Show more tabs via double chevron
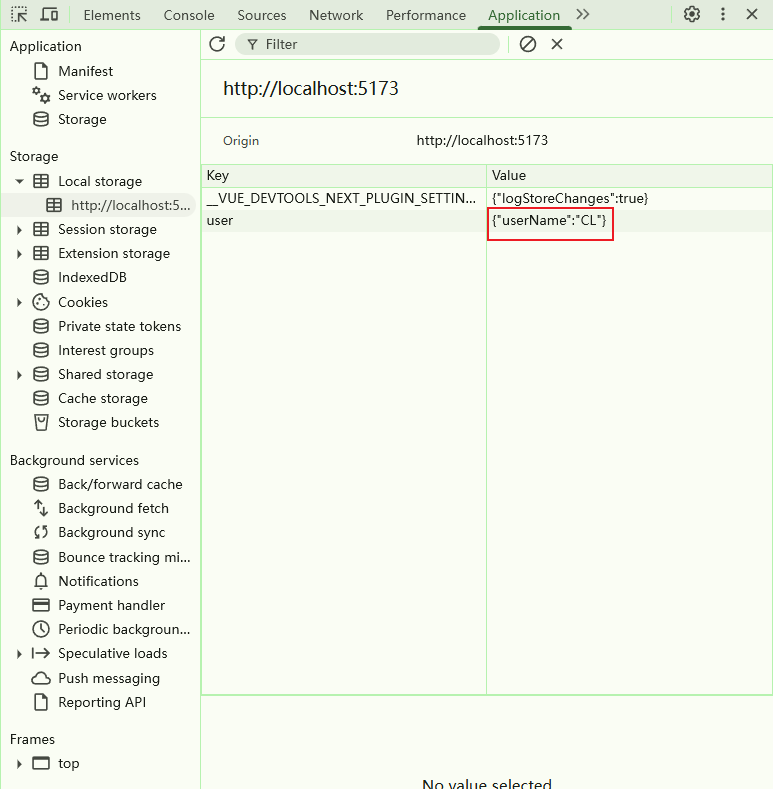 coord(583,14)
